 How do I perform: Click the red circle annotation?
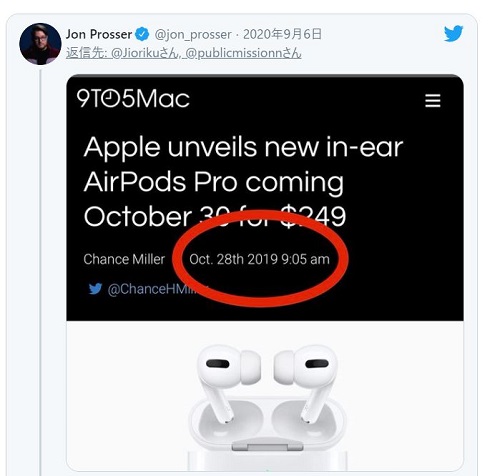point(261,258)
